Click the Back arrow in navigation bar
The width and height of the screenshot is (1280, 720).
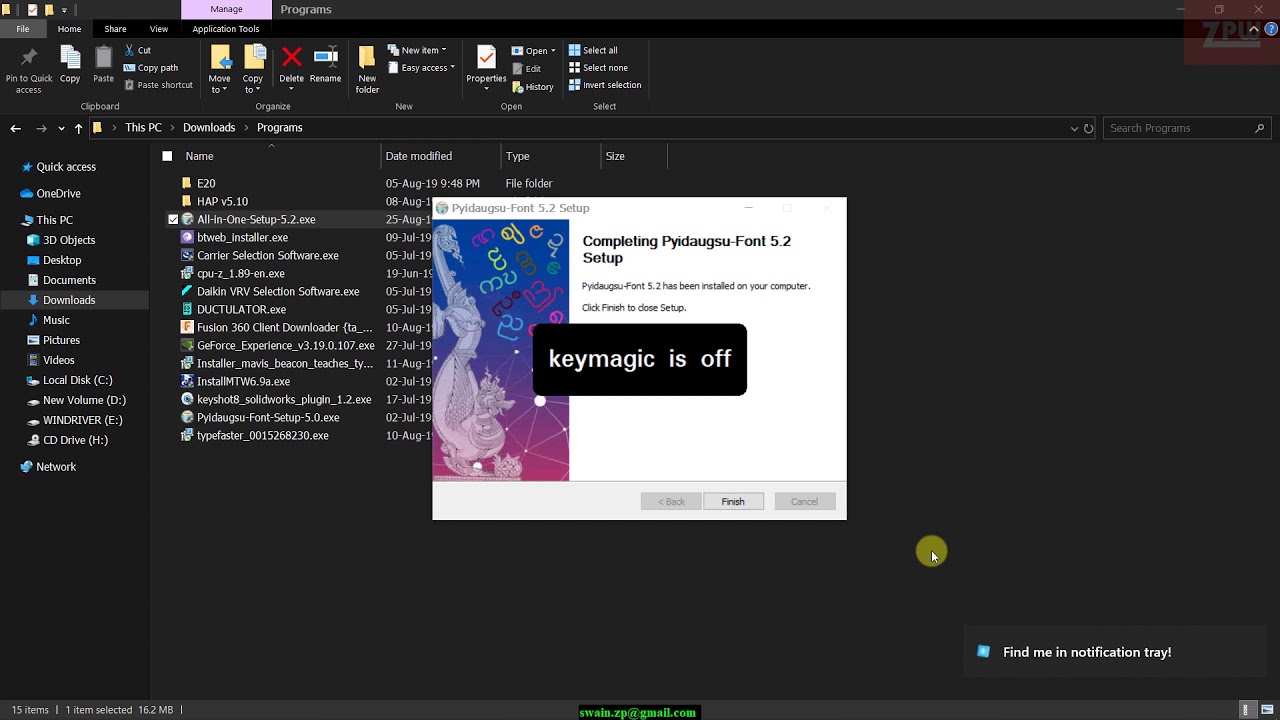[x=15, y=128]
